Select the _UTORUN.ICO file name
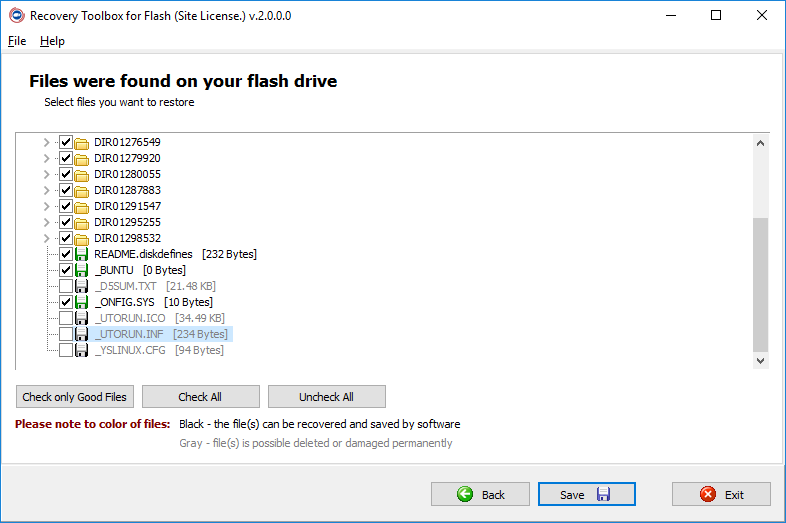This screenshot has height=523, width=786. [x=130, y=318]
